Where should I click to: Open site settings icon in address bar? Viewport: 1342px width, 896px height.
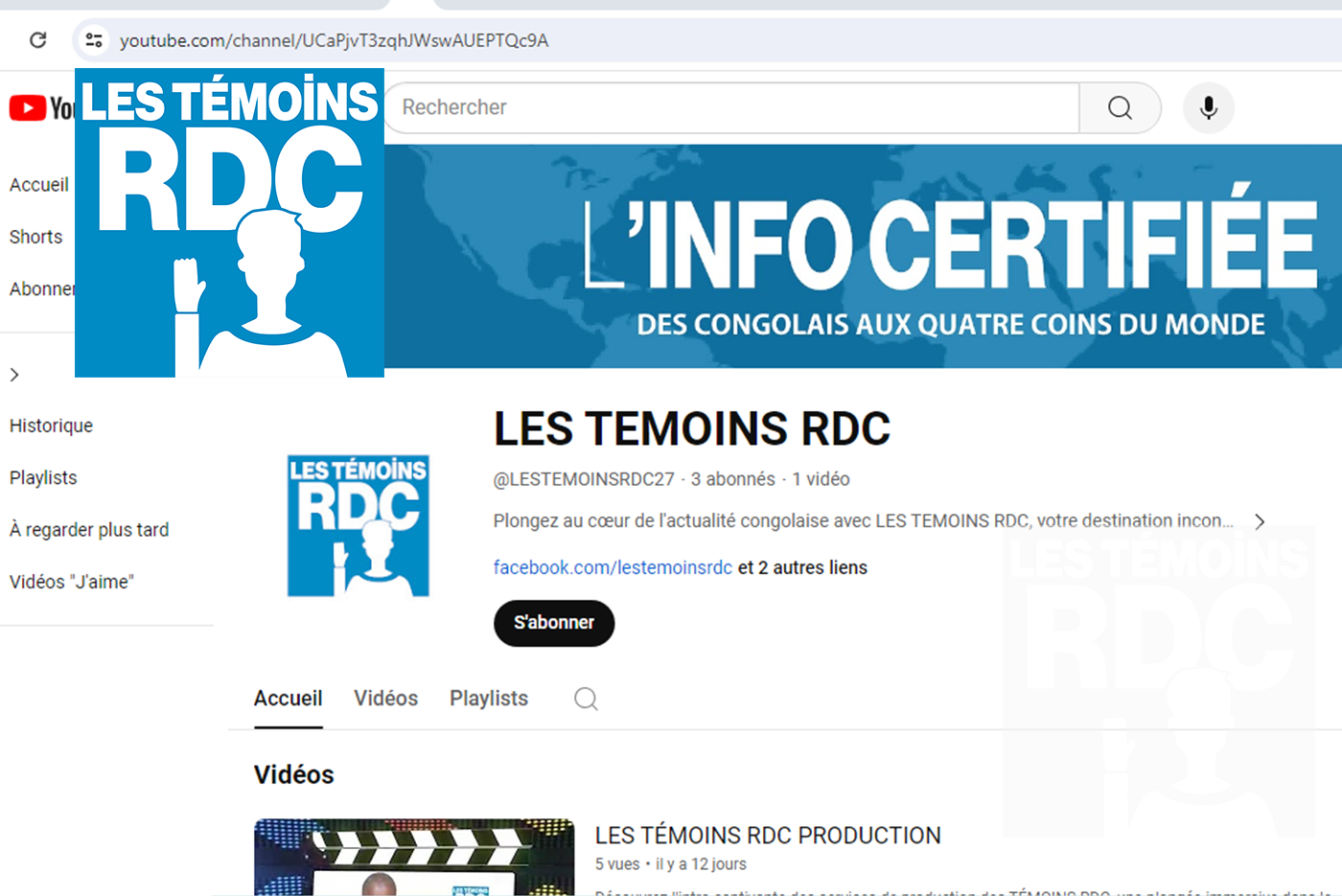tap(94, 40)
